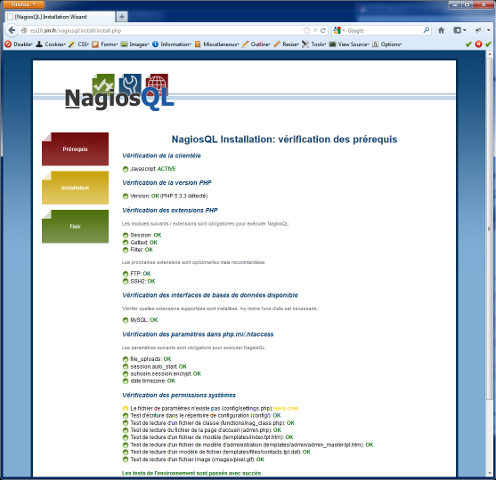Click the Information blue icon

tap(155, 44)
